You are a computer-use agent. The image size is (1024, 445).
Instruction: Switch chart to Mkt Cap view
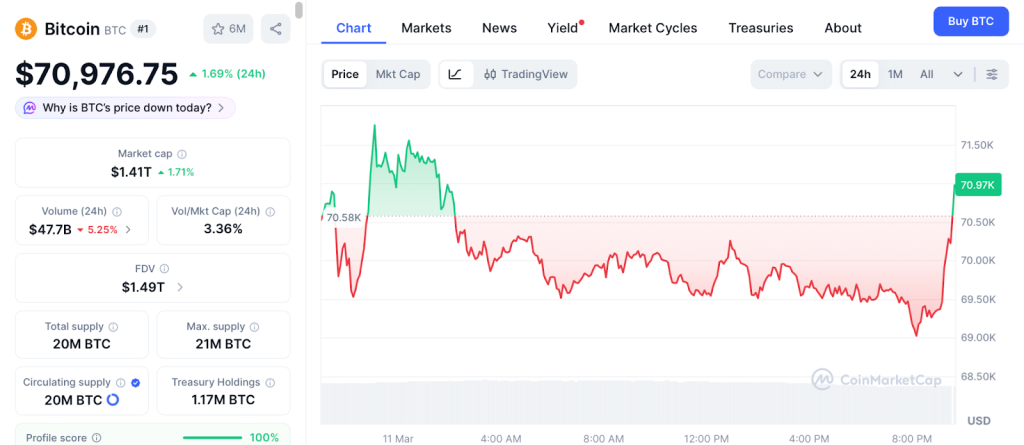point(398,74)
